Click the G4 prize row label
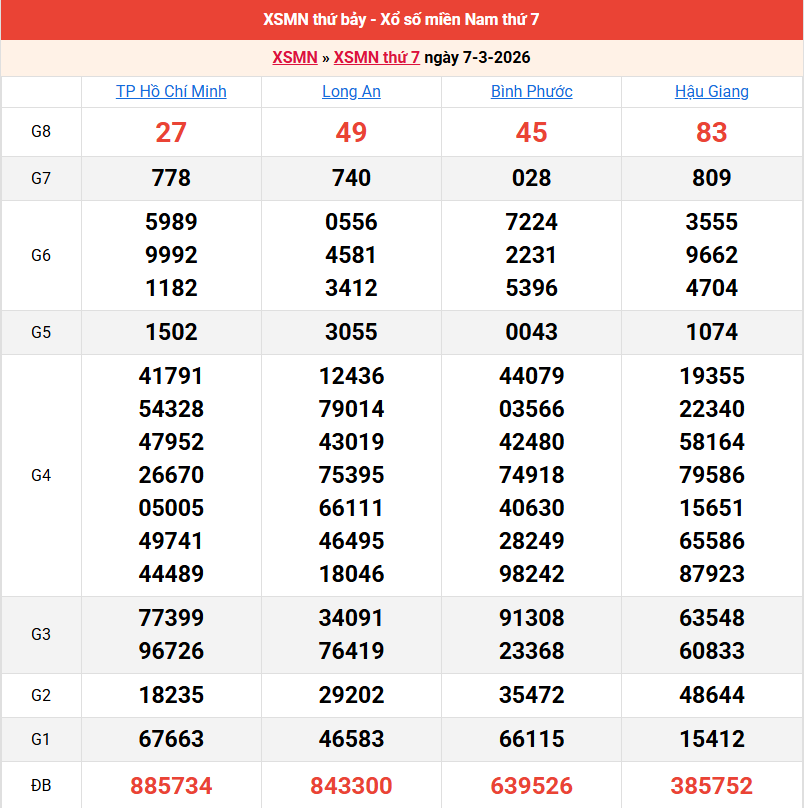Viewport: 805px width, 808px height. 41,475
